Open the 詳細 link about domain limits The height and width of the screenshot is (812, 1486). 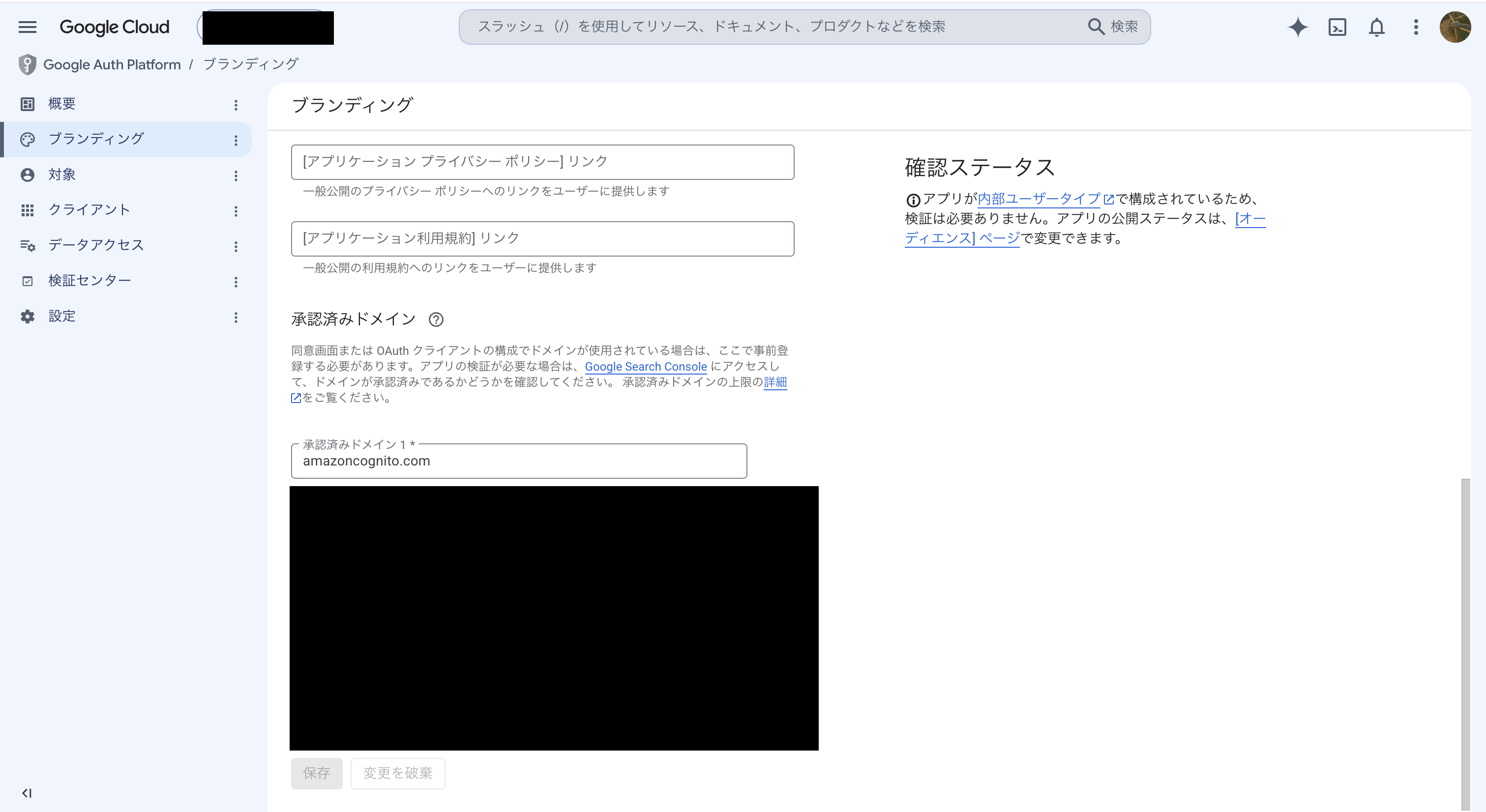(x=775, y=382)
